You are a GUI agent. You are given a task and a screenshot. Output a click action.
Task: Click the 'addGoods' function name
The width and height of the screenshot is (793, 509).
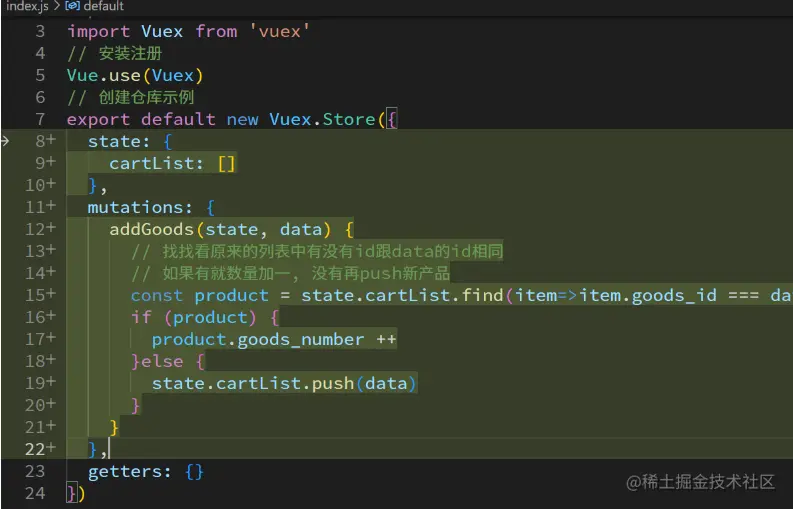[152, 229]
